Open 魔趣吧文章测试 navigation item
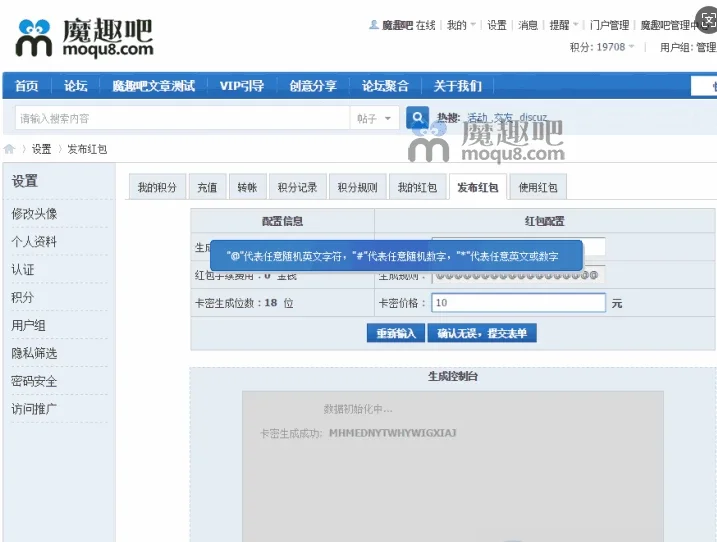Screen dimensions: 717x542 pyautogui.click(x=154, y=86)
